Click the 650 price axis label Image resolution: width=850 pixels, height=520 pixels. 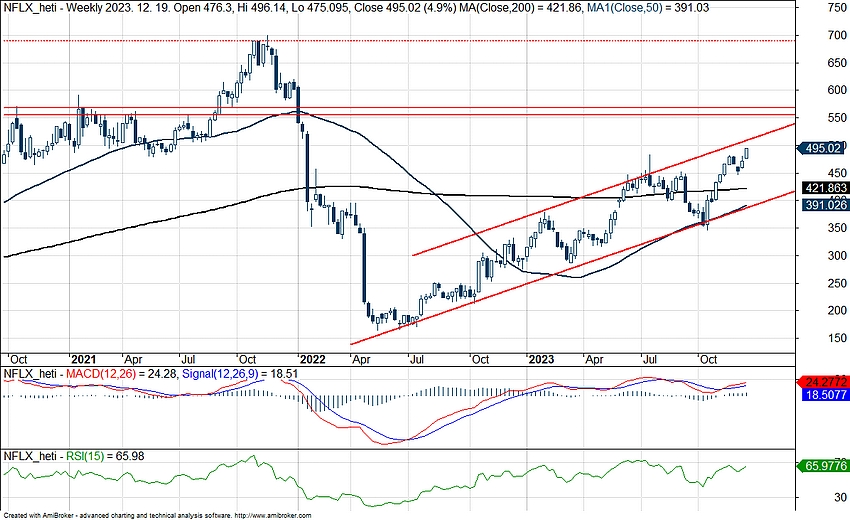[x=837, y=63]
